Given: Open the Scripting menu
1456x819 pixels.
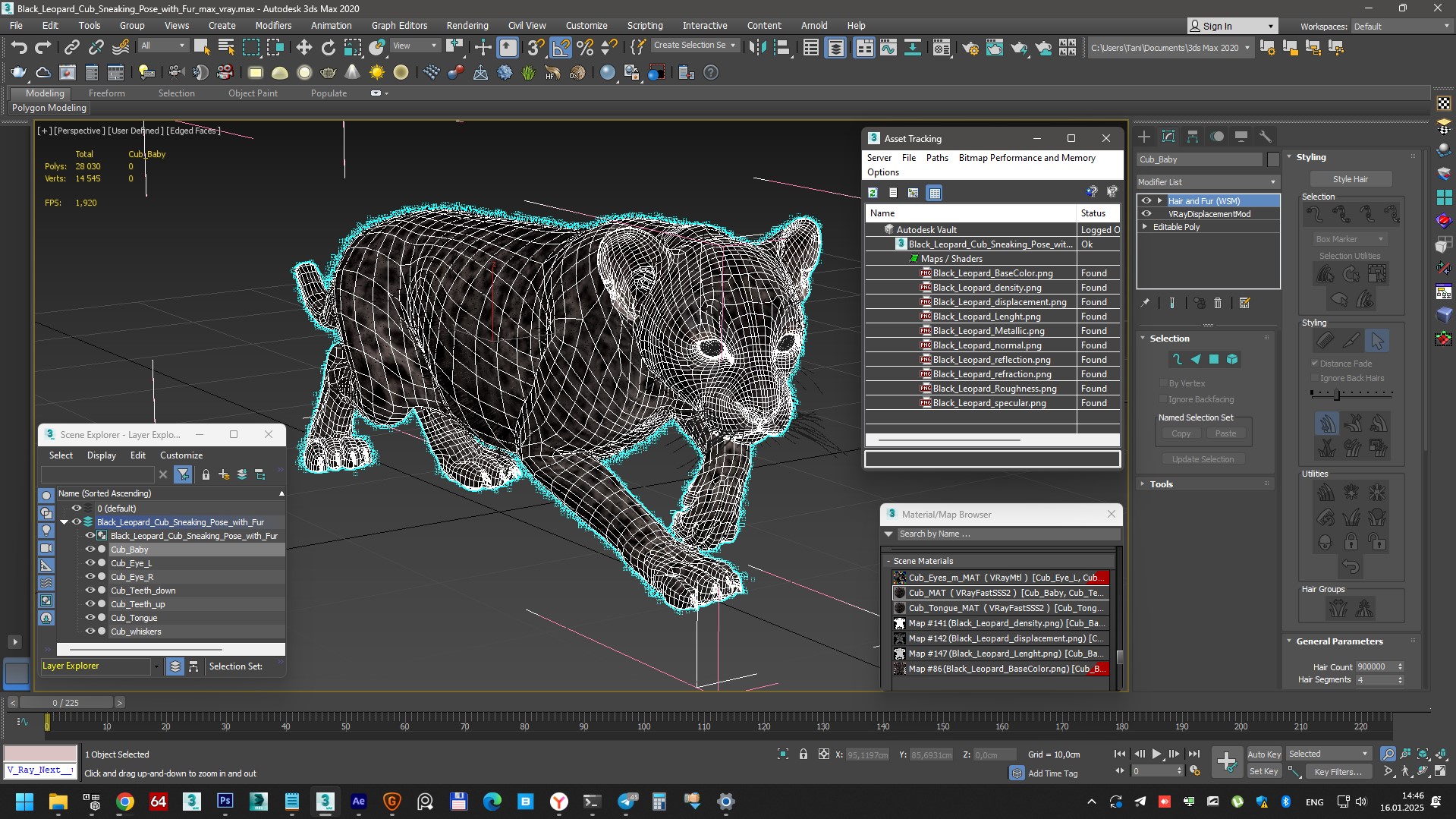Looking at the screenshot, I should (x=644, y=25).
